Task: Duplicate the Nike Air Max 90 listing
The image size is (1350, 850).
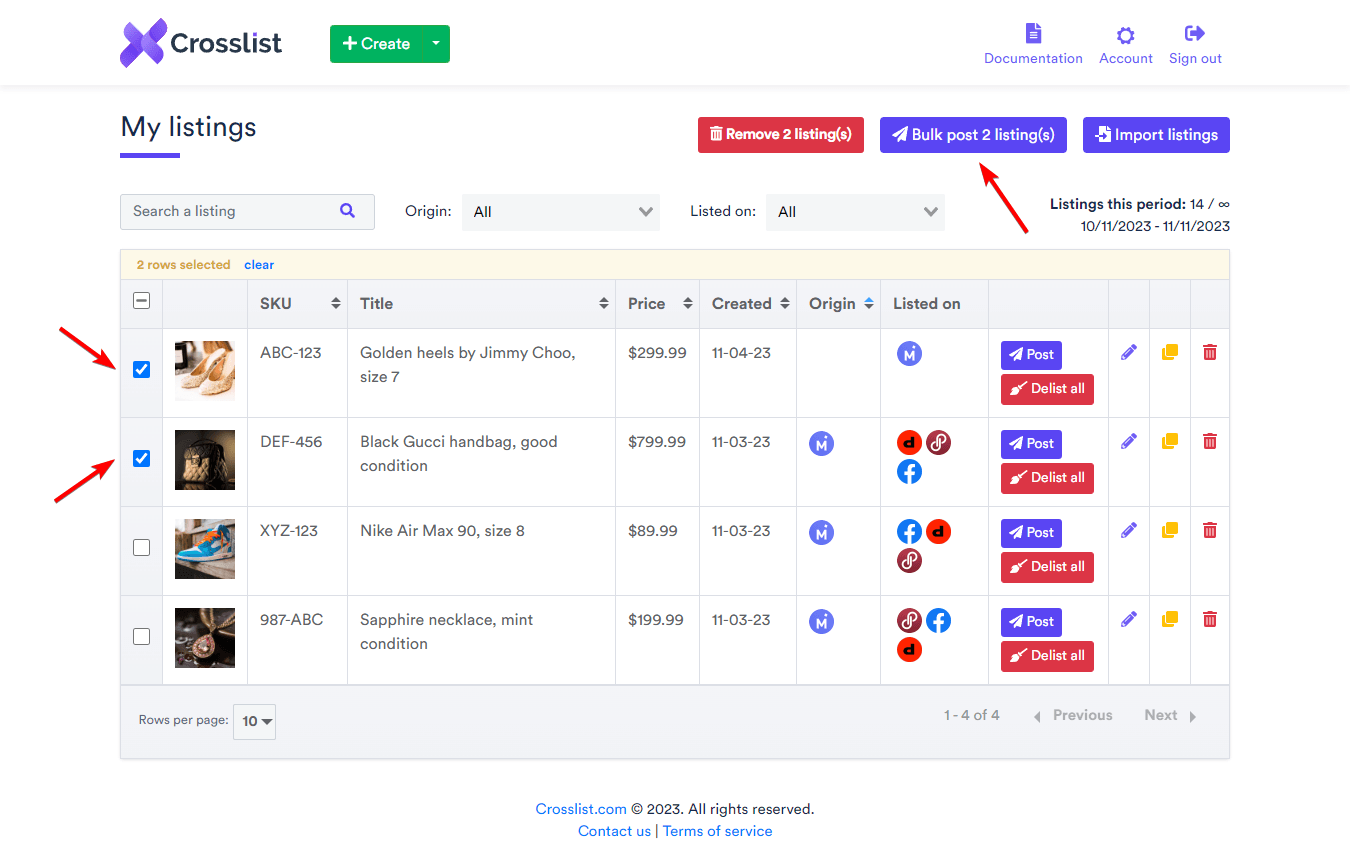Action: coord(1169,530)
